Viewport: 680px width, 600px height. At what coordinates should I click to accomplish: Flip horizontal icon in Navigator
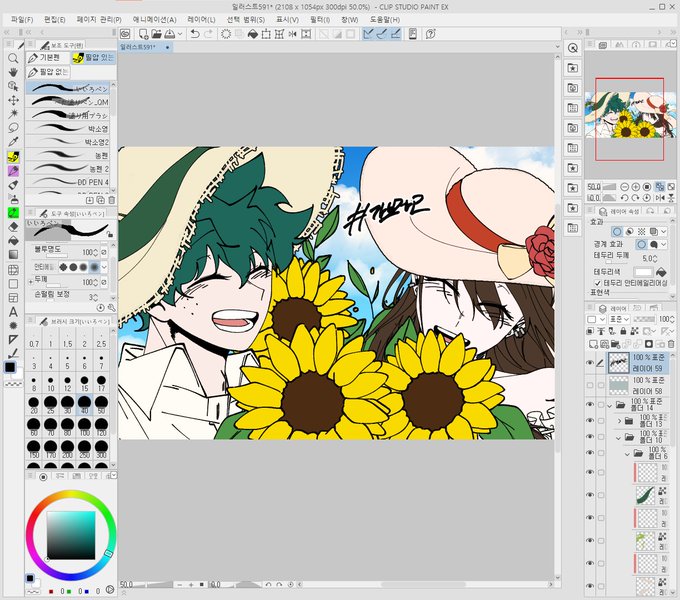660,198
